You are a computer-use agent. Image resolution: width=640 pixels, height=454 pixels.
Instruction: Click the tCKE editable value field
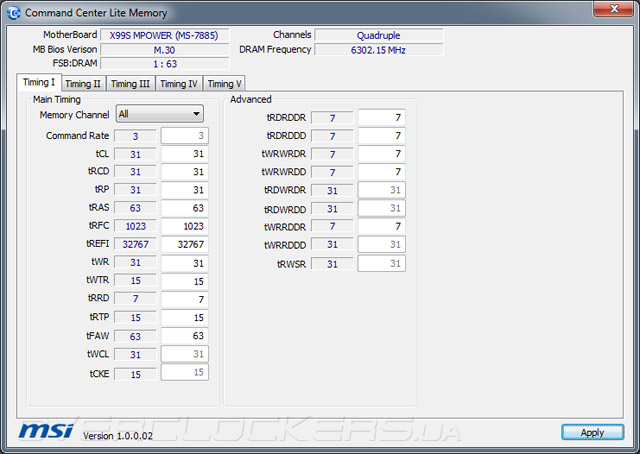point(184,372)
